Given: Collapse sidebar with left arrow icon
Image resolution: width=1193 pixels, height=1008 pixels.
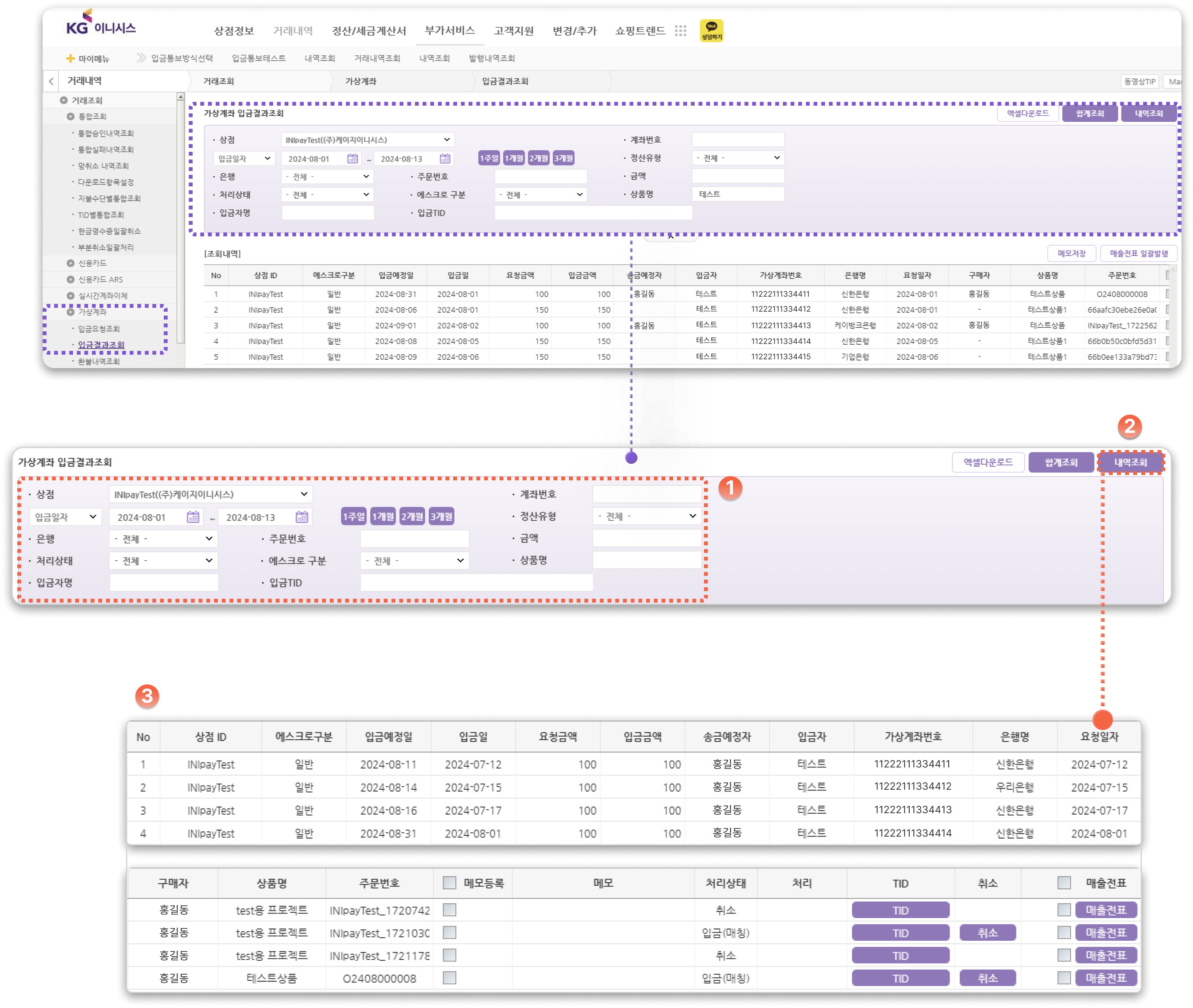Looking at the screenshot, I should [52, 81].
